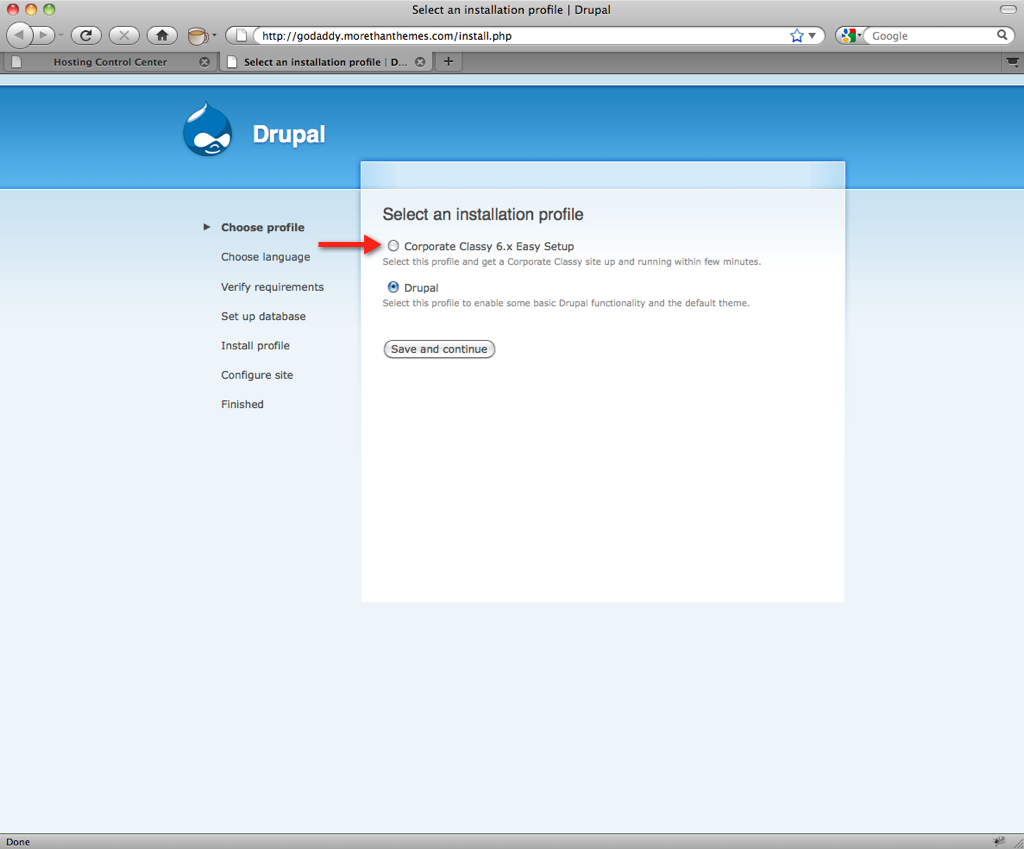Click the green zoom window button
Screen dimensions: 1024x849
coord(49,9)
